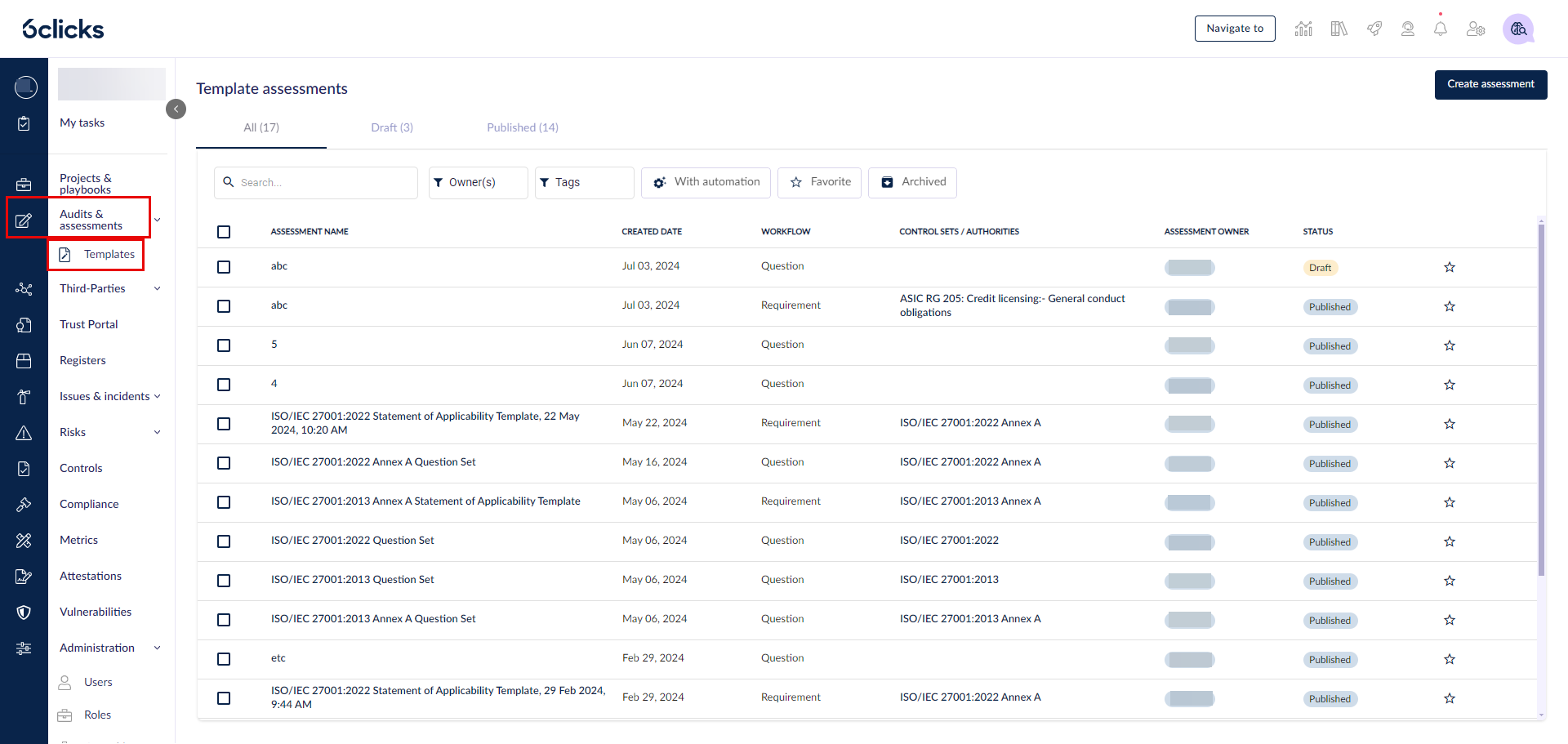Open the support headset person icon

click(1408, 29)
